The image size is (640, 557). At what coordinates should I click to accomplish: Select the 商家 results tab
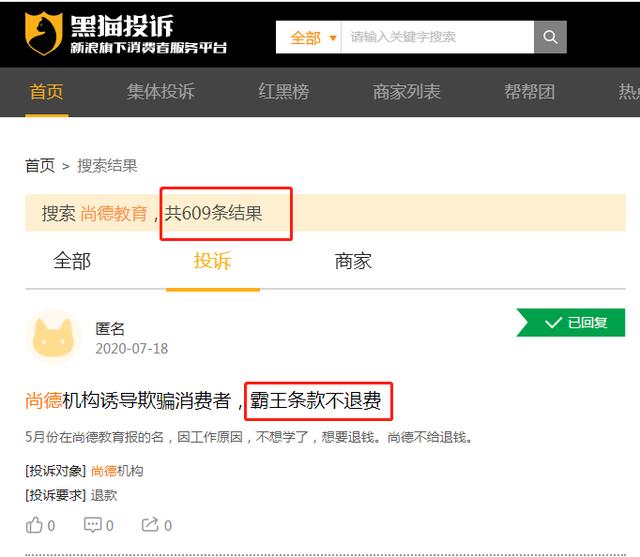tap(353, 261)
